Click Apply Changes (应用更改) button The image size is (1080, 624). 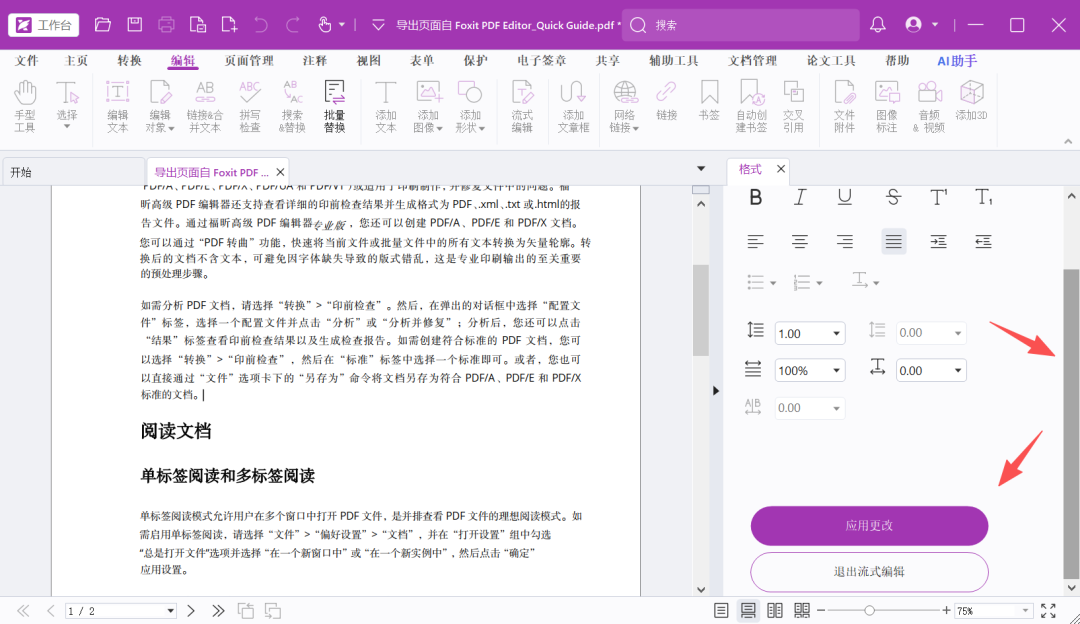click(869, 526)
